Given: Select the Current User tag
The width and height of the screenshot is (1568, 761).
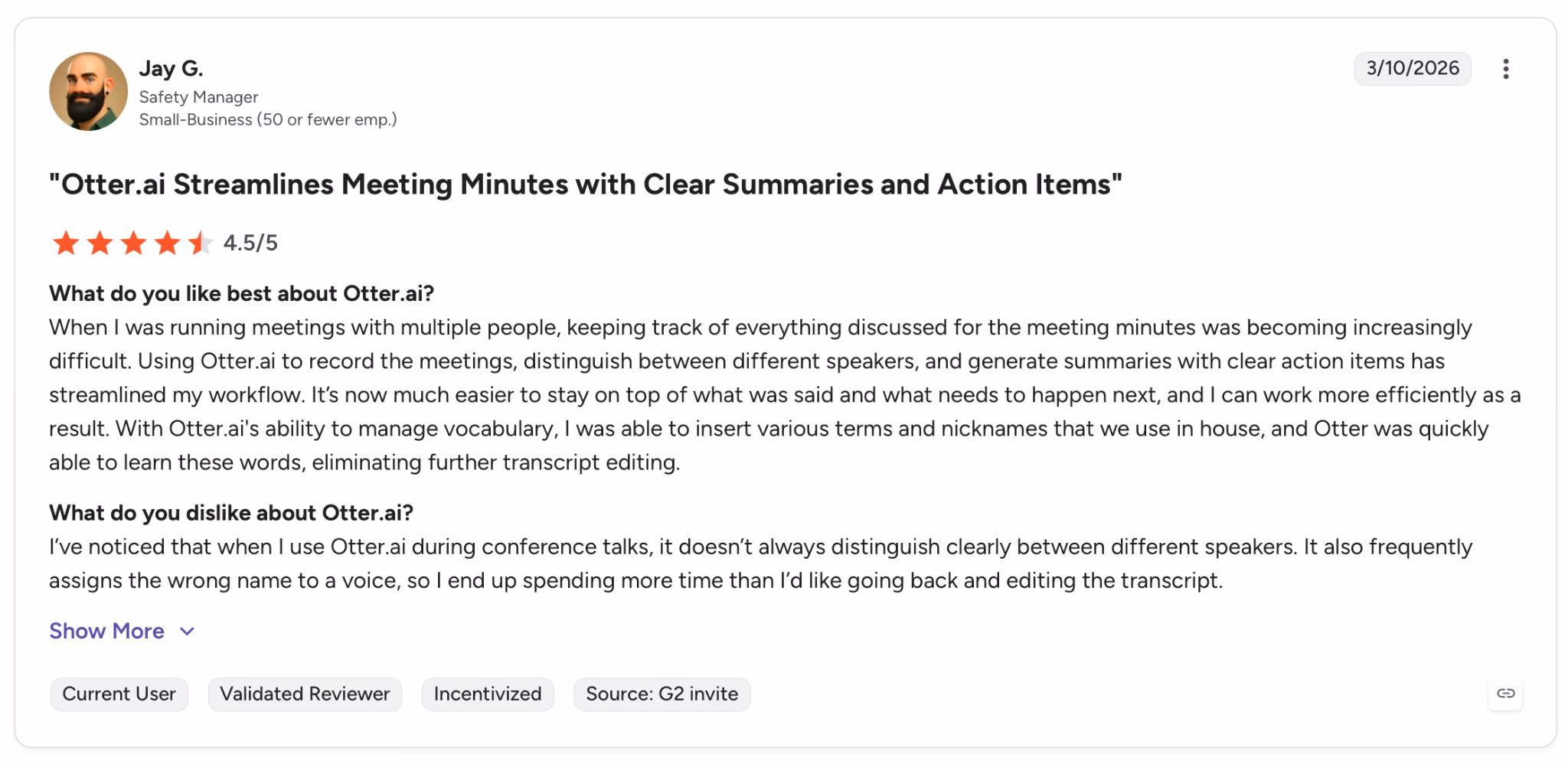Looking at the screenshot, I should [x=119, y=694].
